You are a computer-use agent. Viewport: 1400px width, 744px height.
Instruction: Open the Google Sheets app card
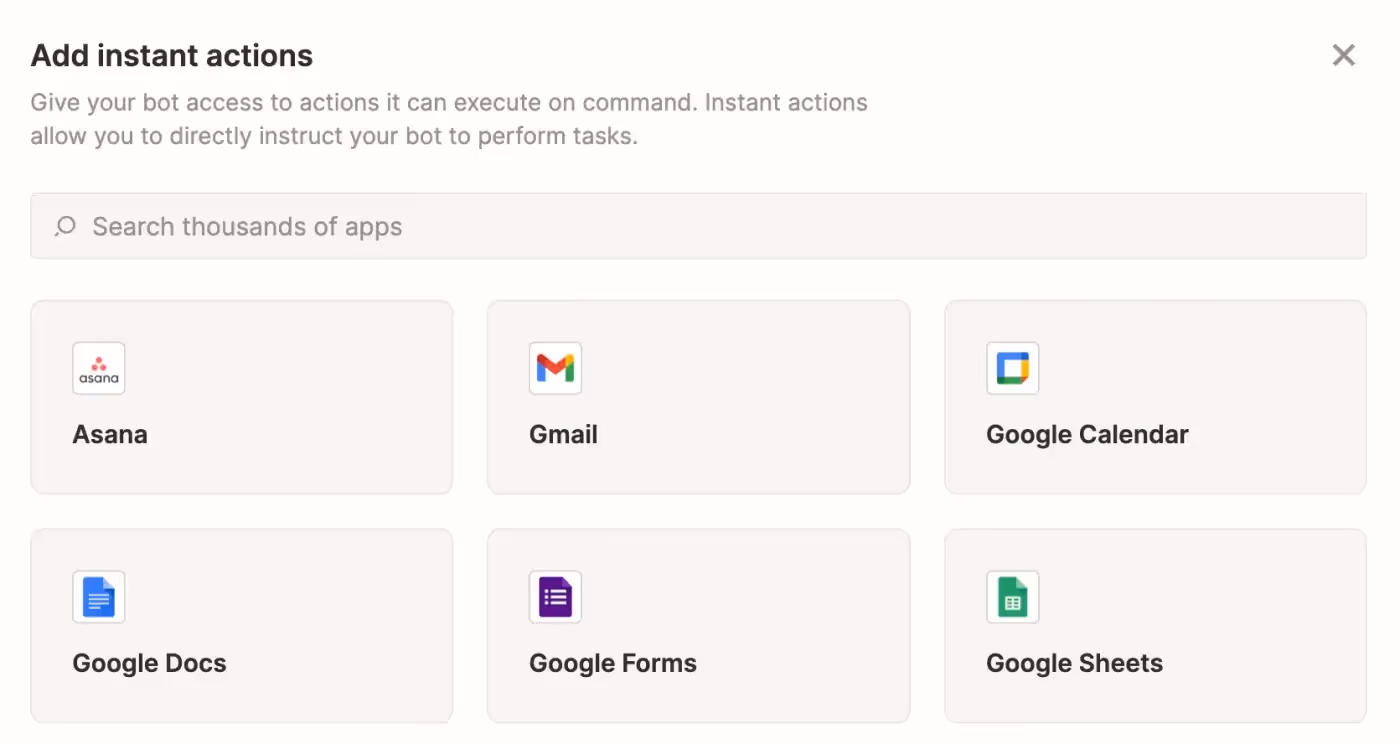[1155, 626]
